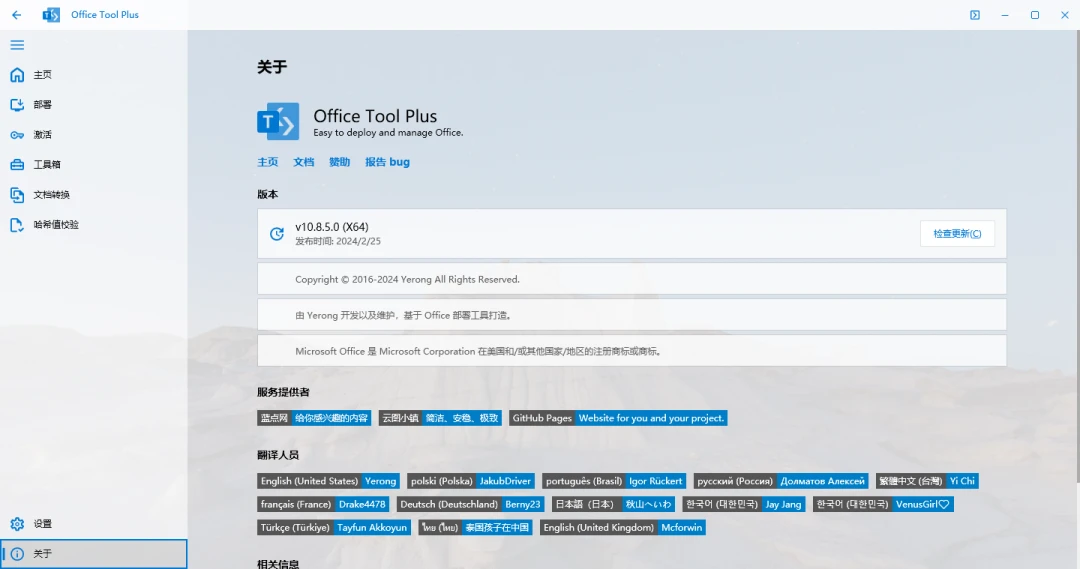This screenshot has width=1080, height=569.
Task: Click polski (Polska) JakubDriver badge
Action: 471,481
